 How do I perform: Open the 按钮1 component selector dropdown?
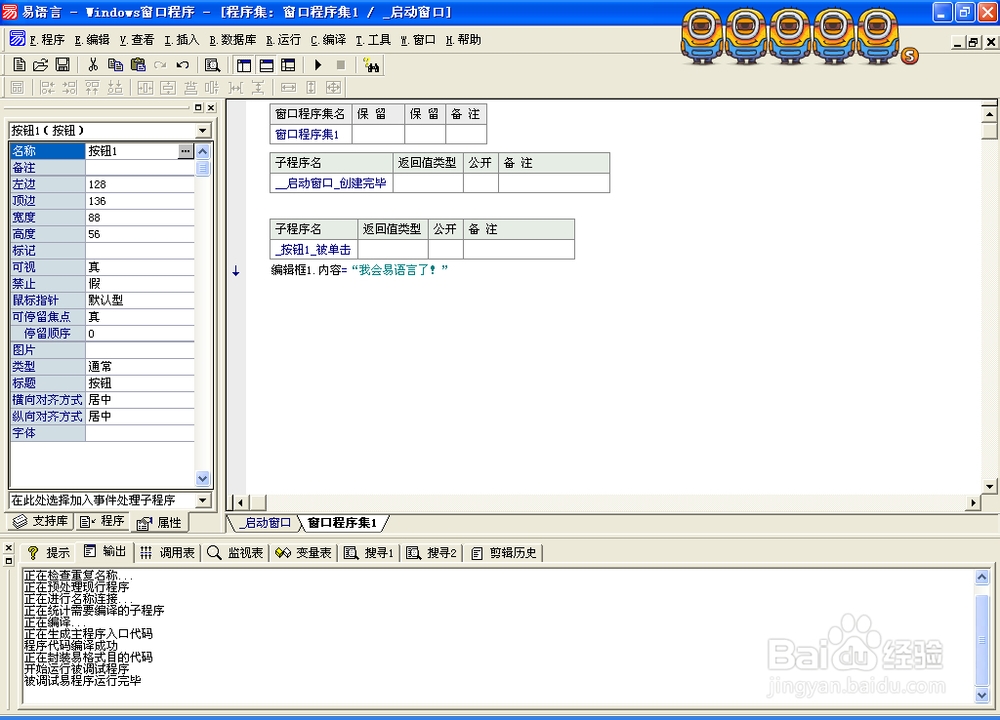(203, 131)
